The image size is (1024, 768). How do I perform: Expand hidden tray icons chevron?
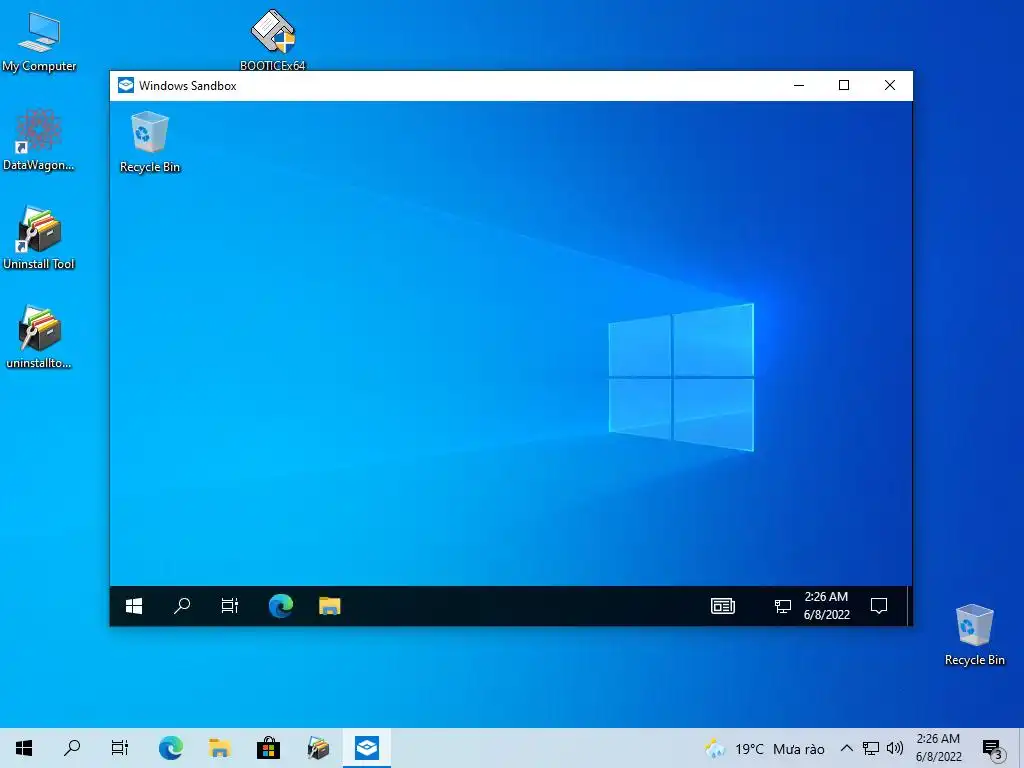coord(846,748)
